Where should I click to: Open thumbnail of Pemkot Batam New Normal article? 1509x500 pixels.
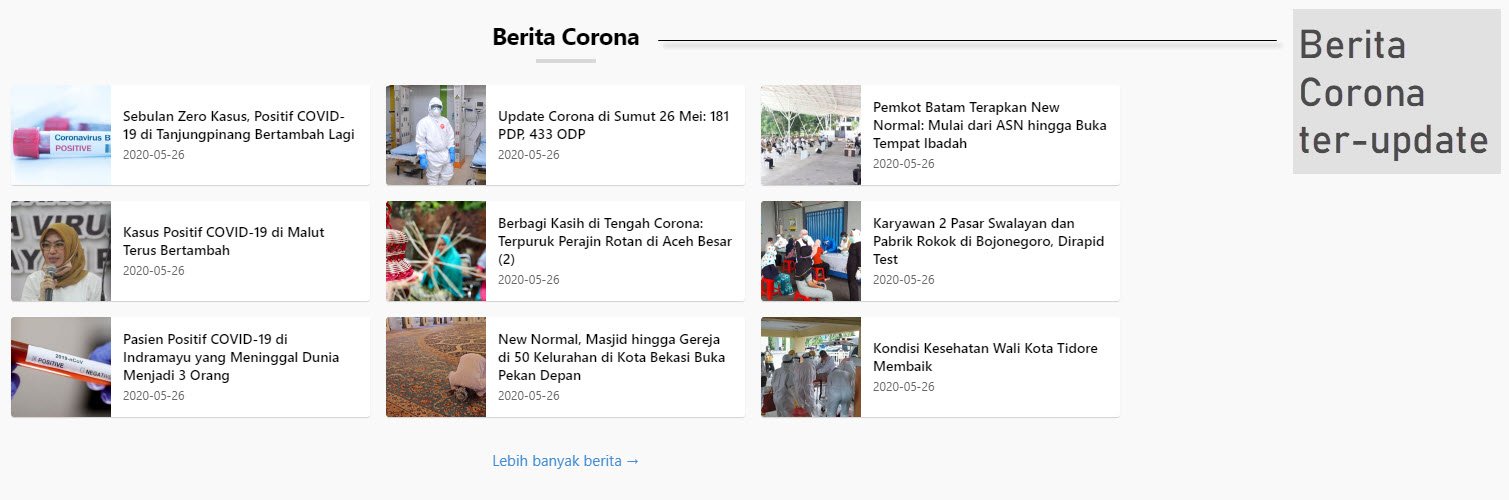(x=811, y=135)
